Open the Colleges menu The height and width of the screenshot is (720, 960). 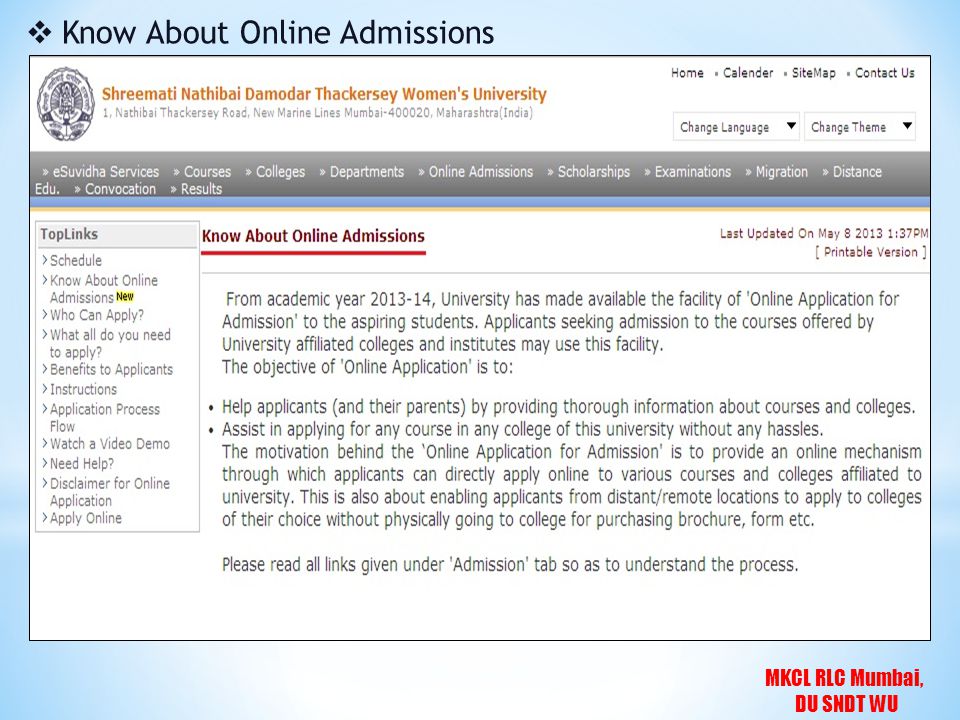point(280,171)
